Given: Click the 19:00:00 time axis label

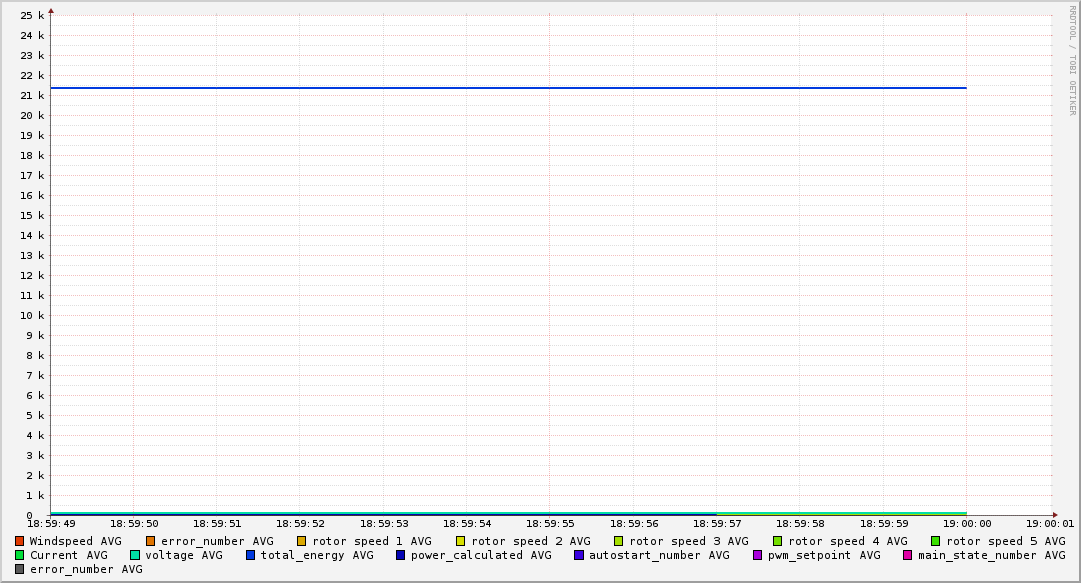Looking at the screenshot, I should coord(967,523).
